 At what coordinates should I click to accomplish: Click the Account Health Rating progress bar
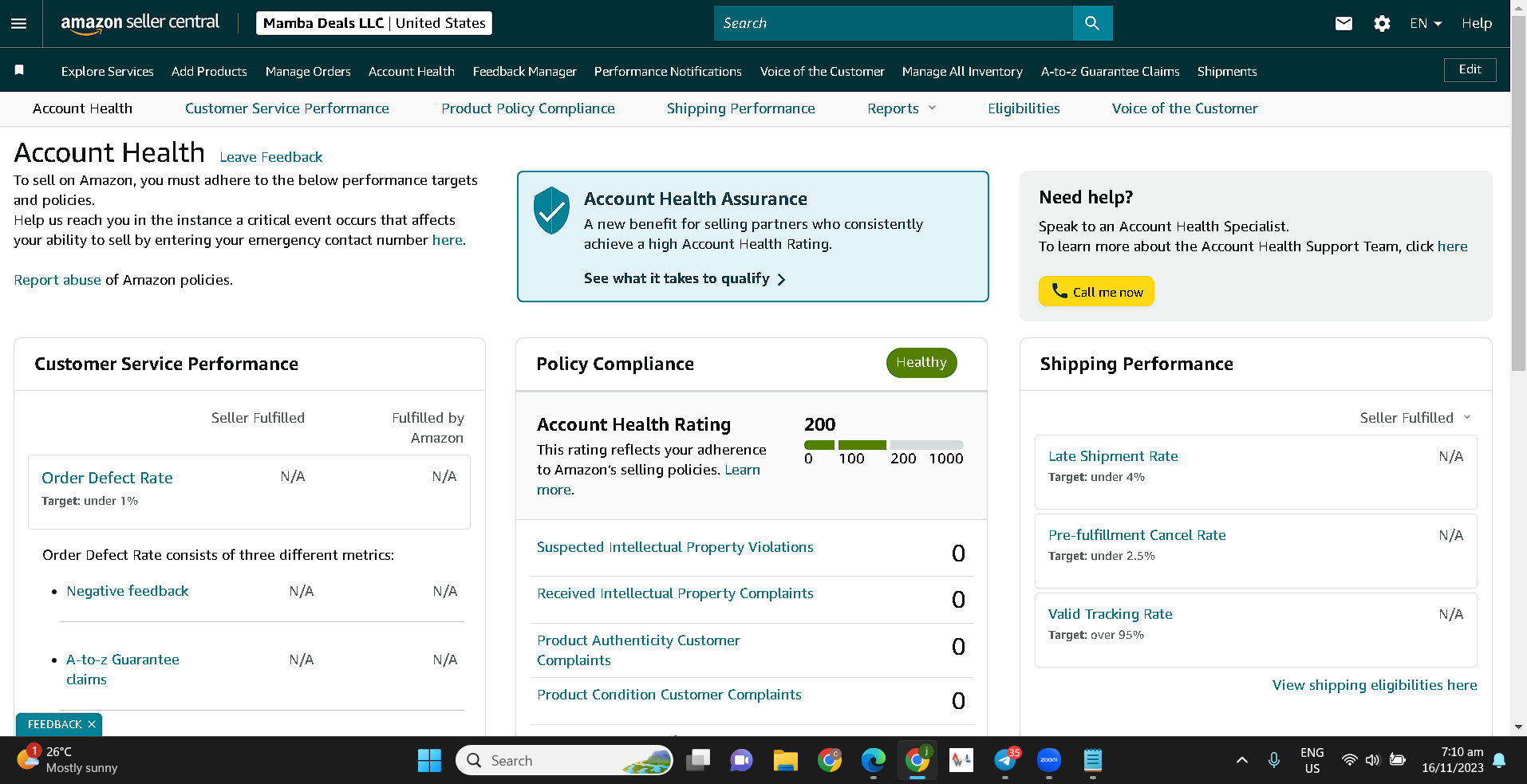pyautogui.click(x=884, y=445)
